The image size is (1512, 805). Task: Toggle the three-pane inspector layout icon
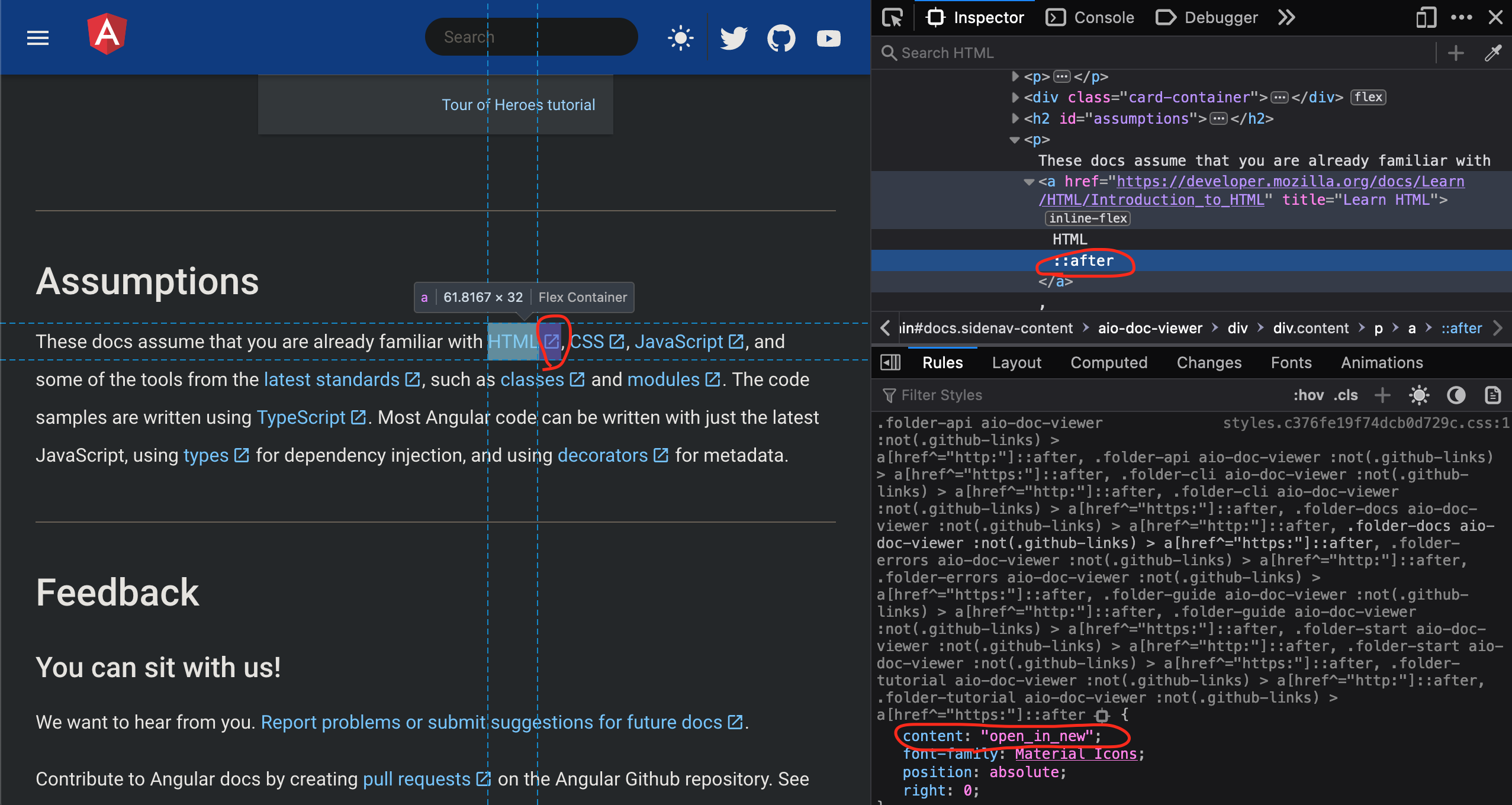(x=891, y=362)
